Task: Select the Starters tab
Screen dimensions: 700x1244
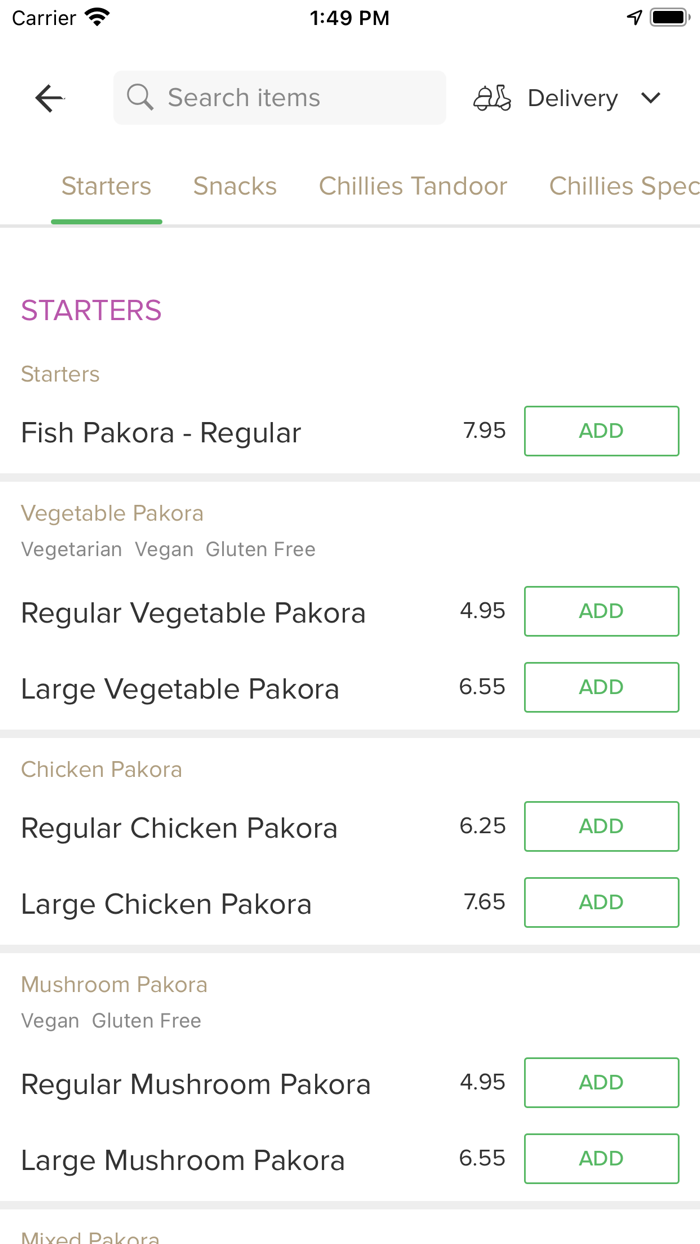Action: tap(106, 186)
